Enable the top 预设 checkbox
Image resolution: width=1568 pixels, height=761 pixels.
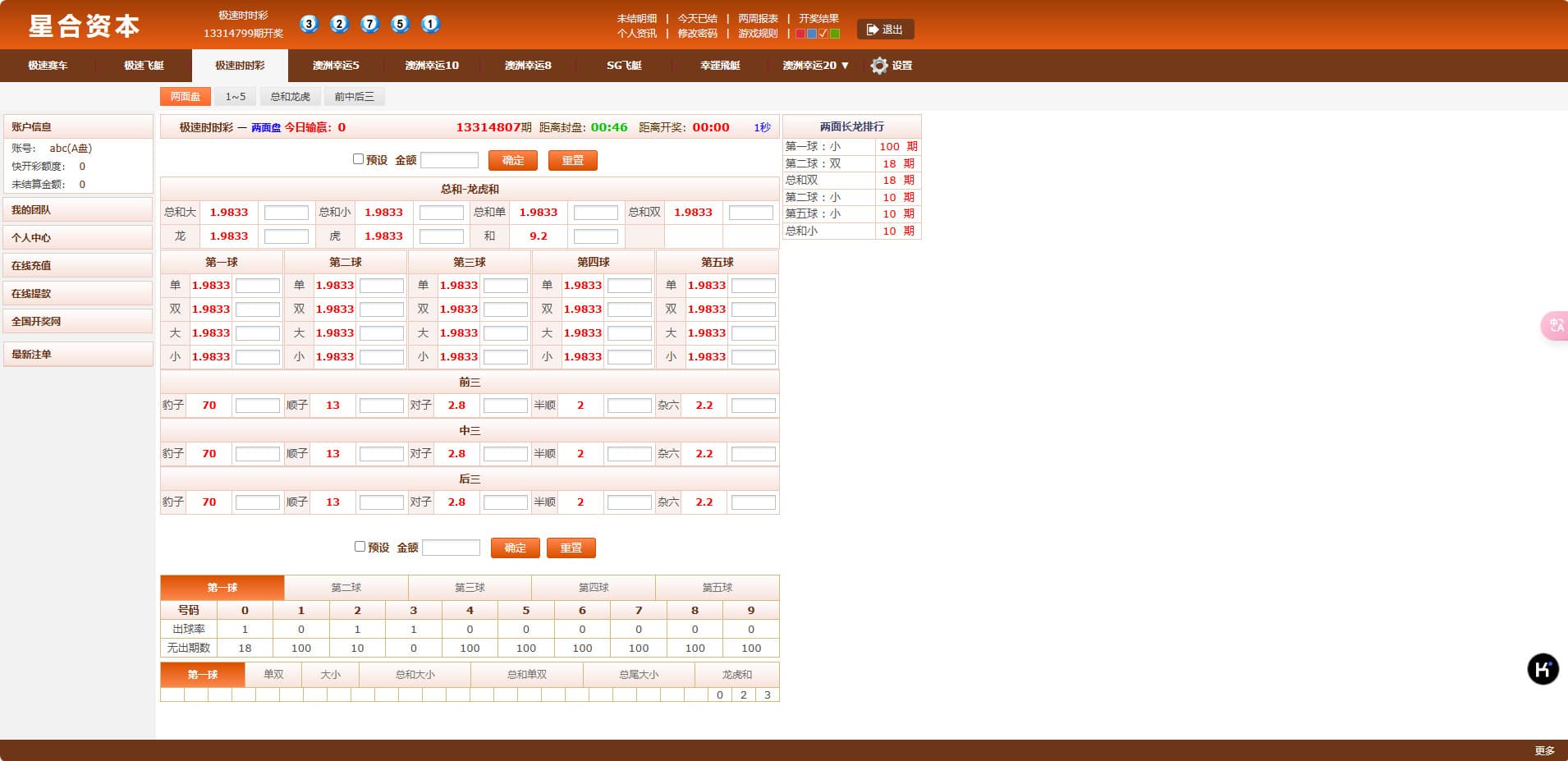tap(358, 159)
